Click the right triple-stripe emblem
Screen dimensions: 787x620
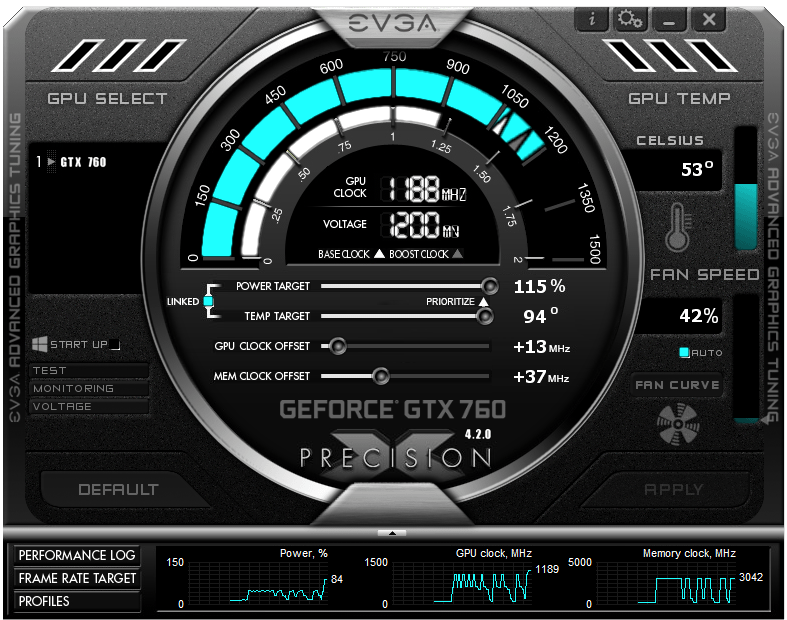670,56
